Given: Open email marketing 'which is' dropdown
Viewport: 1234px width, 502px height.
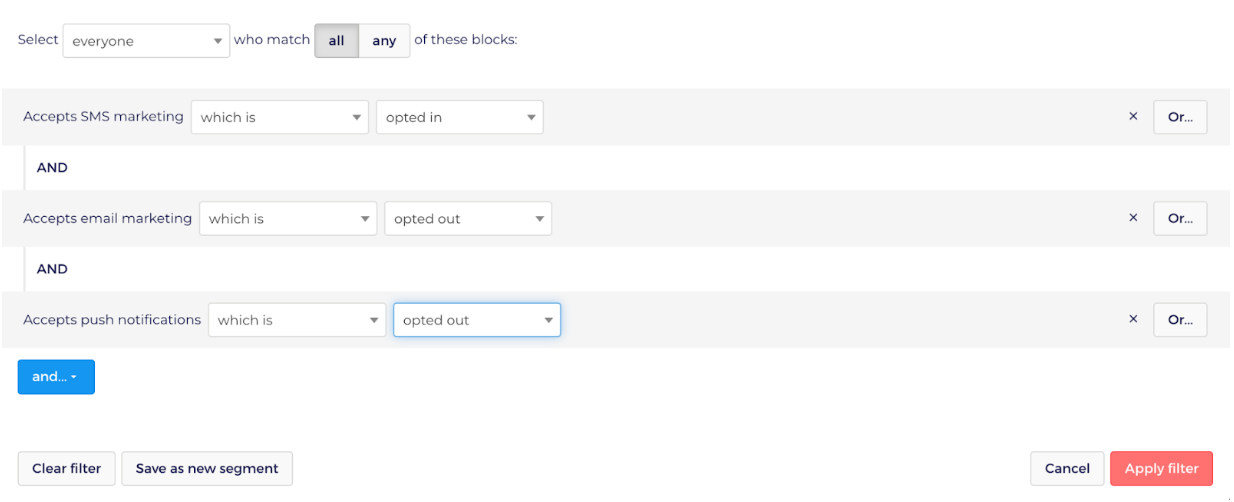Looking at the screenshot, I should [288, 218].
